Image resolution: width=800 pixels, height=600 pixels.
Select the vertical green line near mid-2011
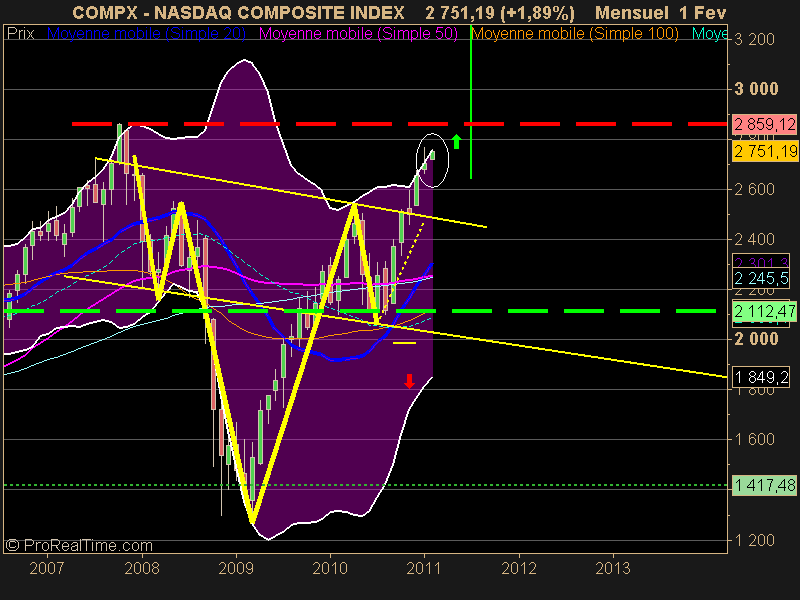point(471,102)
